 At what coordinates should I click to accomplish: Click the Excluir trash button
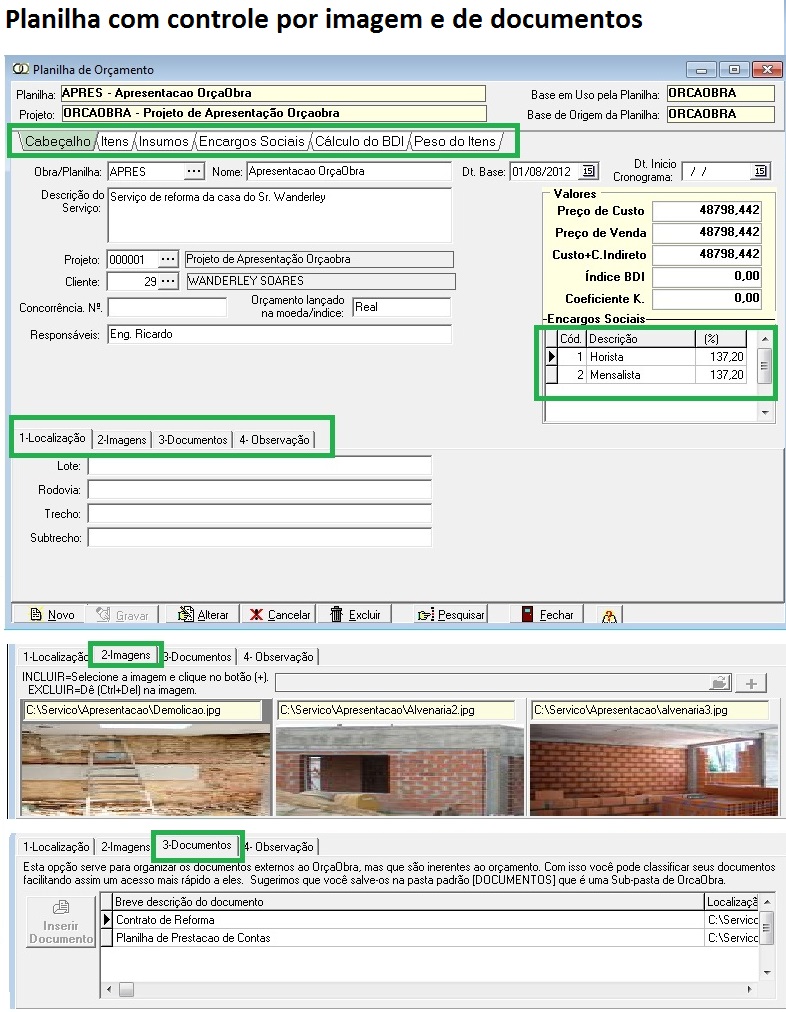355,615
